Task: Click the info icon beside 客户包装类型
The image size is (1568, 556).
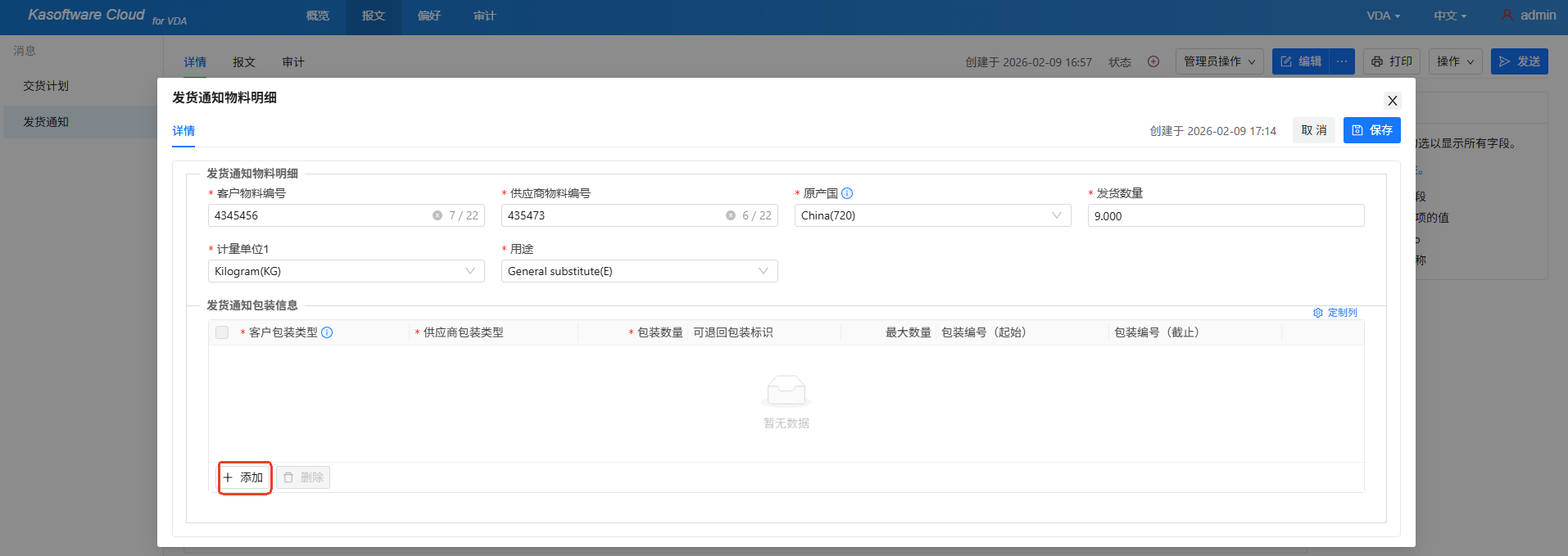Action: [x=327, y=332]
